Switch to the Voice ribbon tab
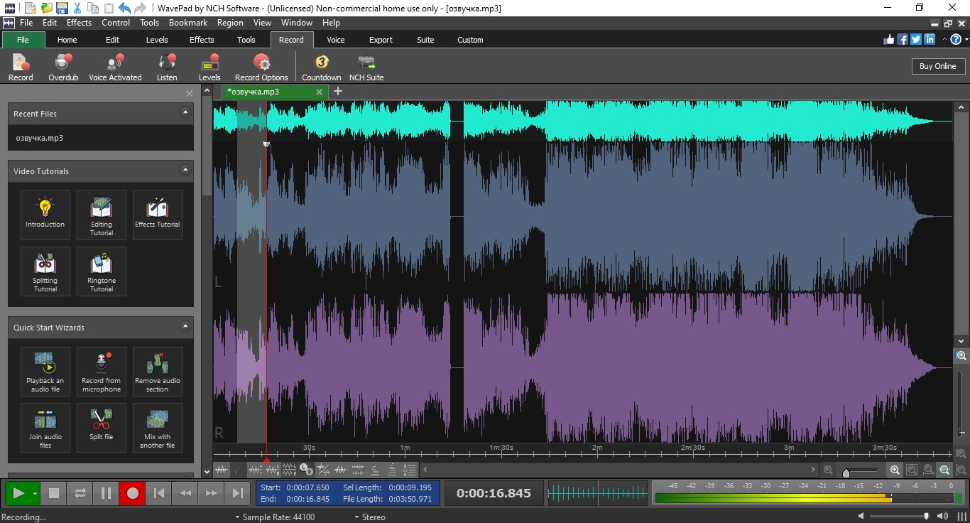The image size is (970, 523). click(335, 40)
